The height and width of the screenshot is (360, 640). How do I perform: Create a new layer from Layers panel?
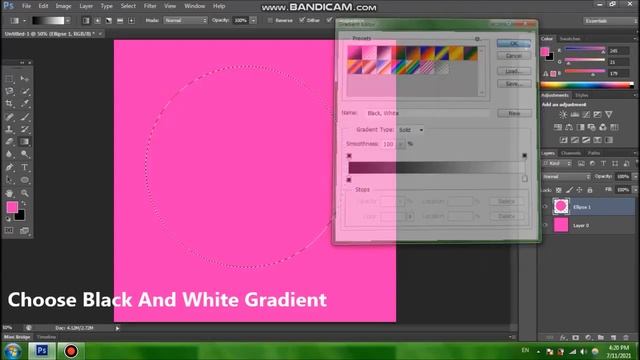pyautogui.click(x=613, y=338)
